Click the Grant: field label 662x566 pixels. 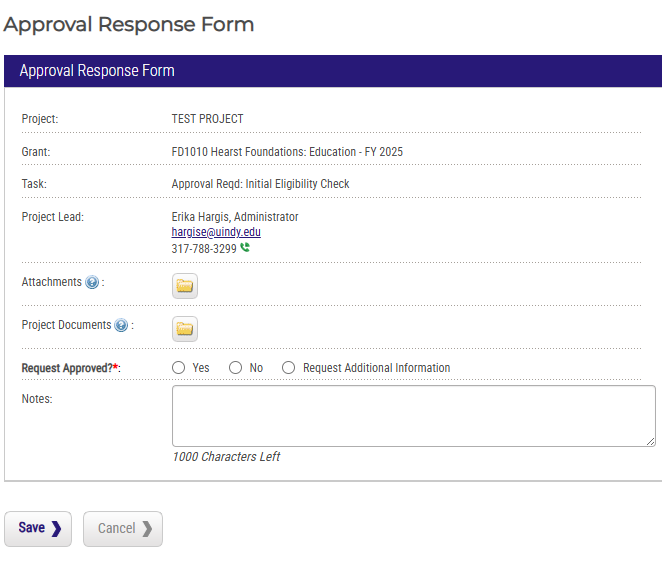[x=36, y=152]
